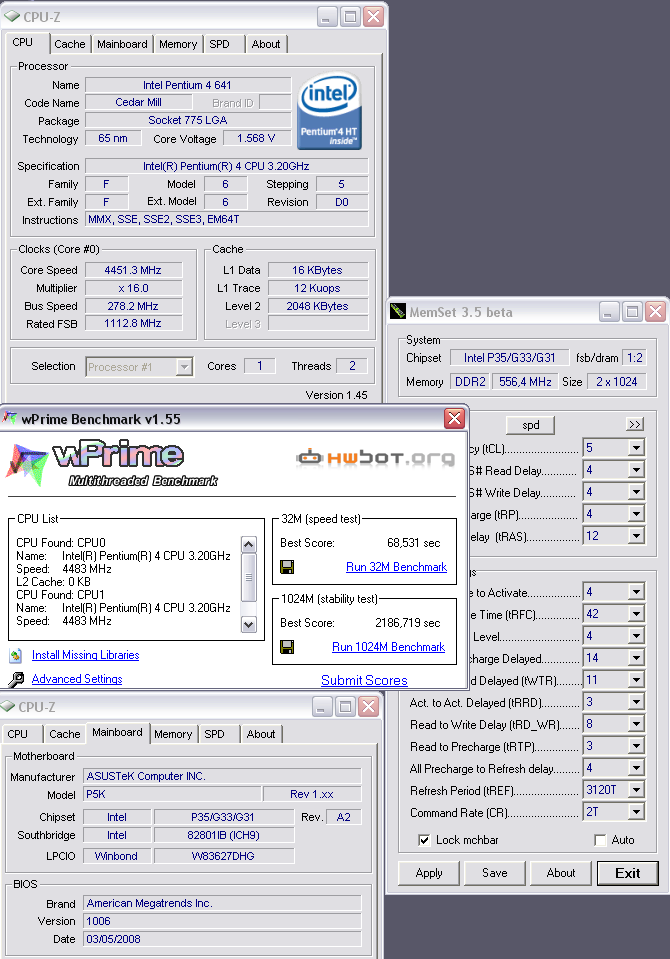
Task: Click the top CPU-Z window title icon
Action: (11, 17)
